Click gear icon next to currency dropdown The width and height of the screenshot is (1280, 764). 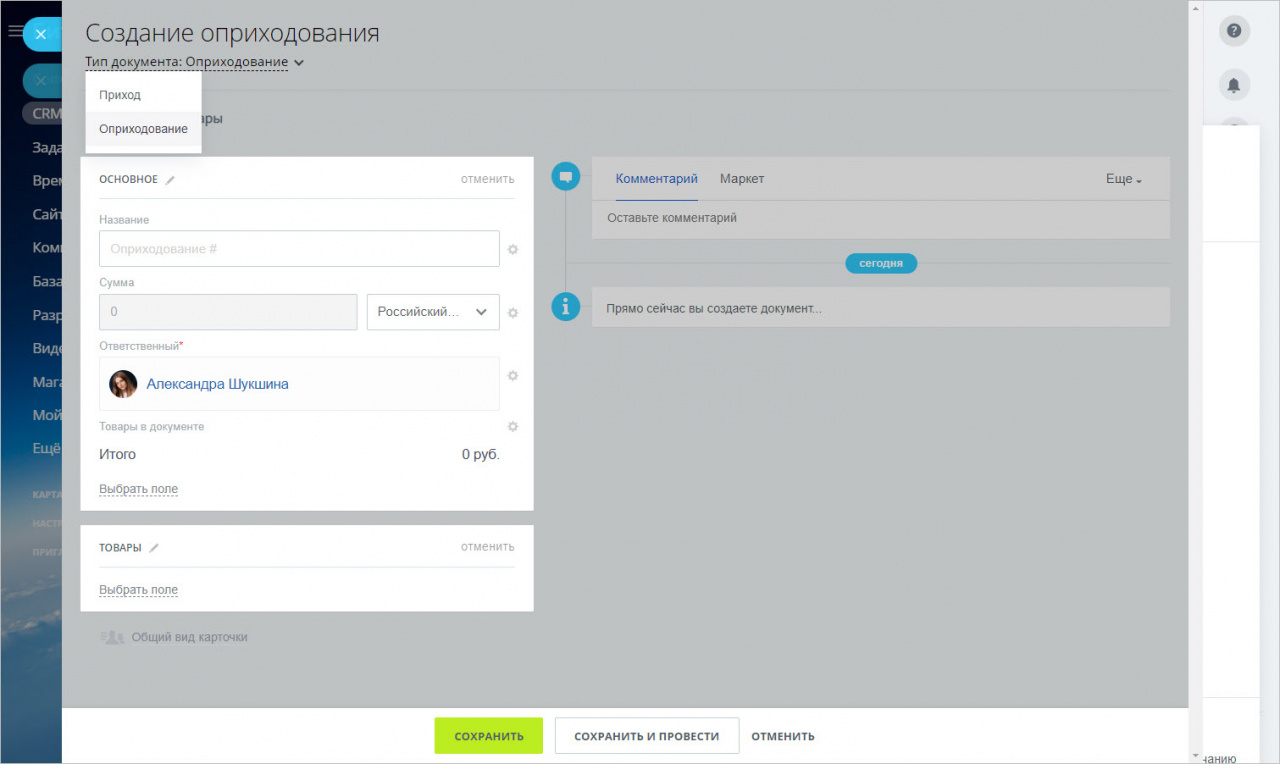tap(513, 313)
